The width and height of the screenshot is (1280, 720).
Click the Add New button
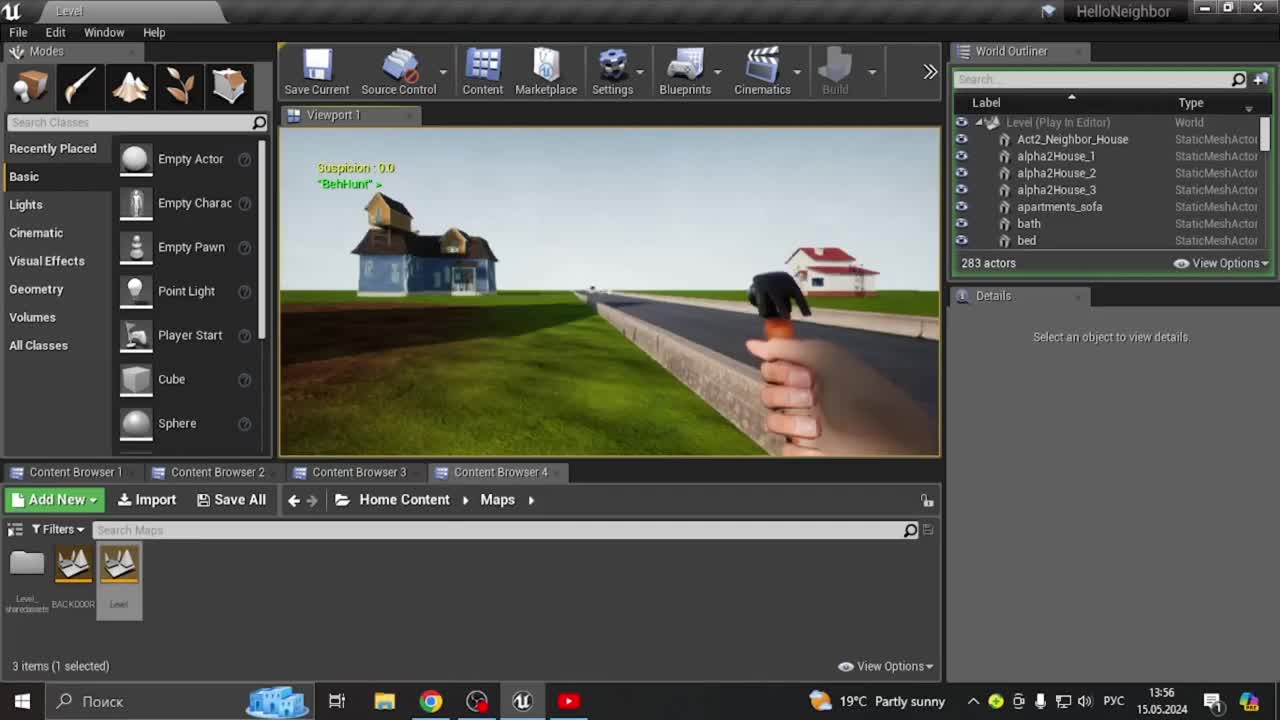[55, 500]
